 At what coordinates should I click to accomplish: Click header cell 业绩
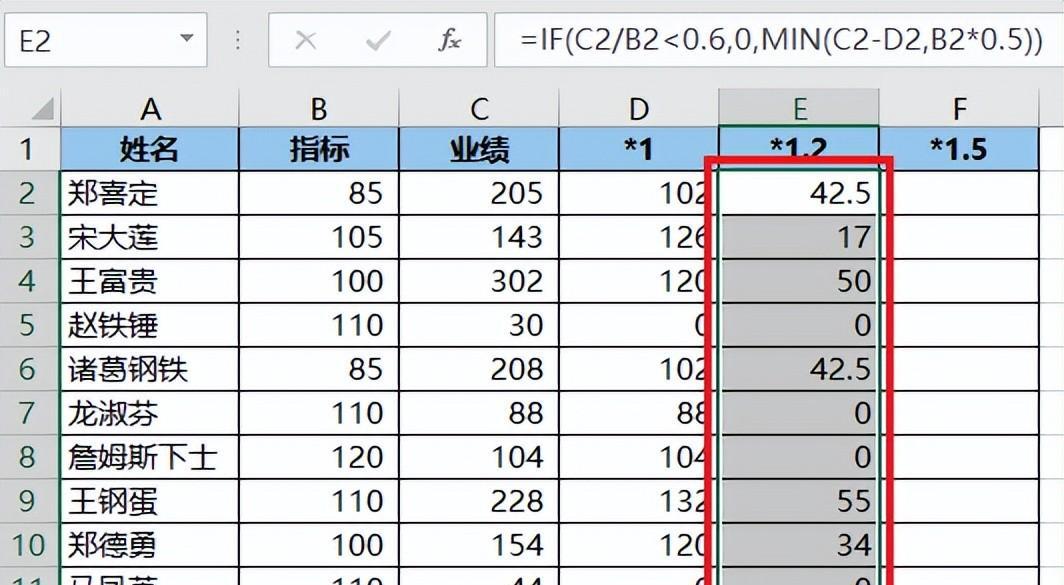(x=479, y=149)
